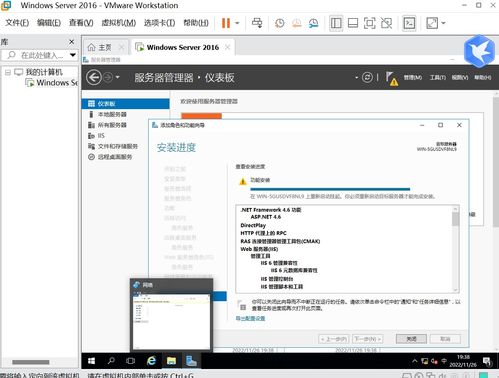Open the 工具(T) menu in Server Manager

click(x=437, y=77)
